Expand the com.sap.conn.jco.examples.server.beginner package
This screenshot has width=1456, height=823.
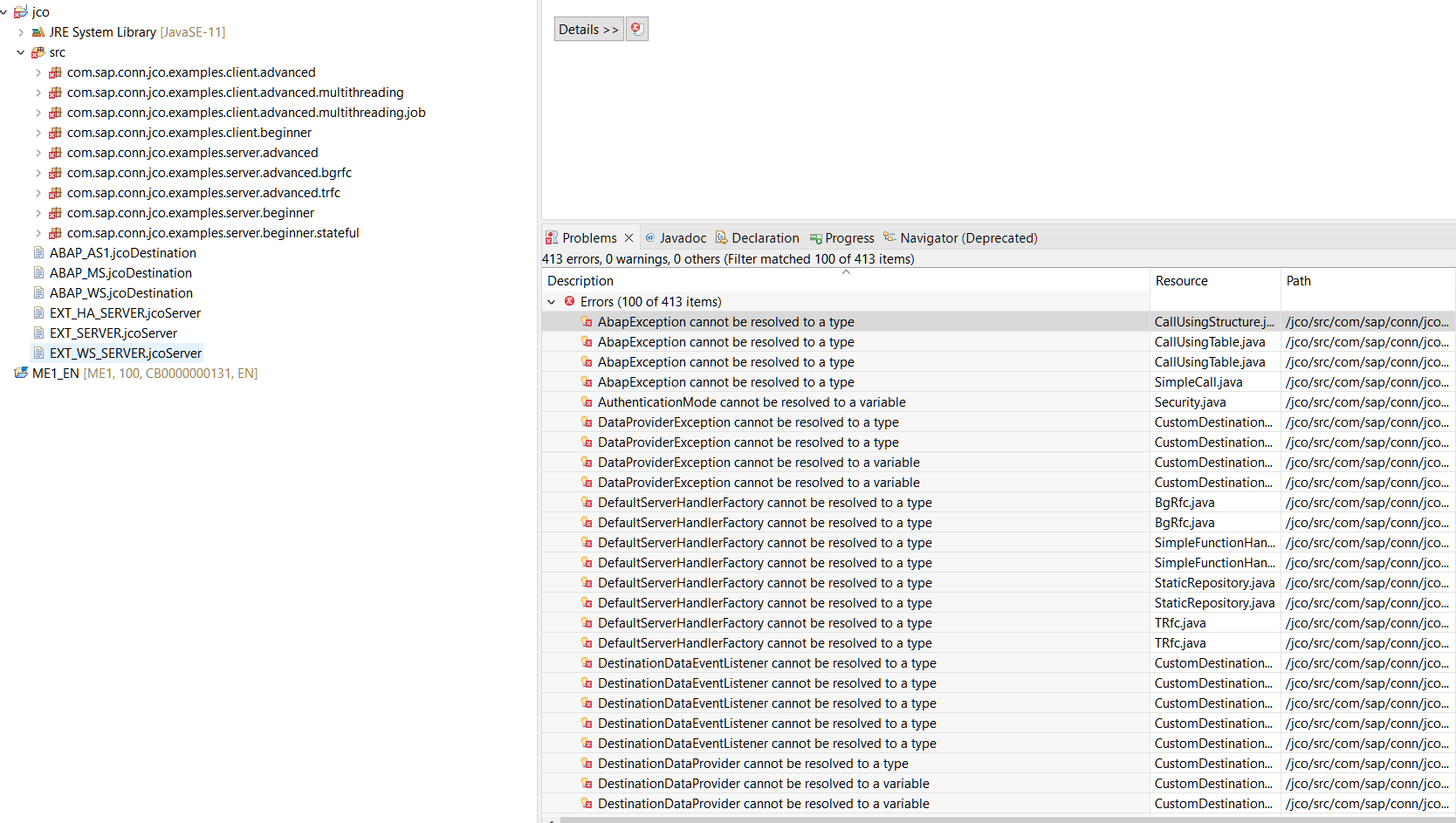(x=38, y=212)
